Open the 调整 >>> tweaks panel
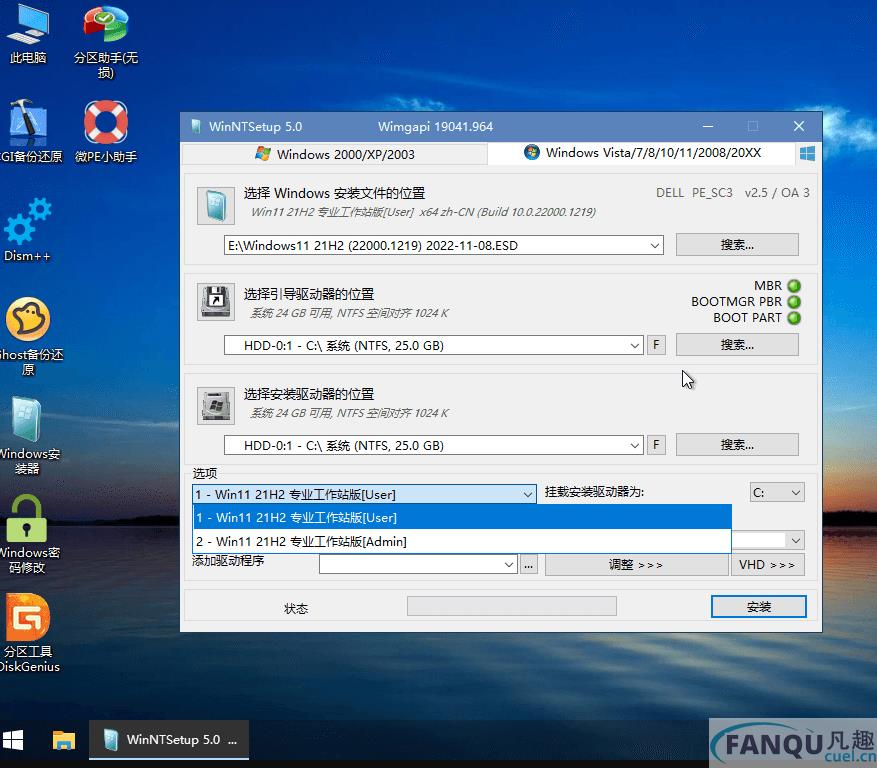 [636, 565]
